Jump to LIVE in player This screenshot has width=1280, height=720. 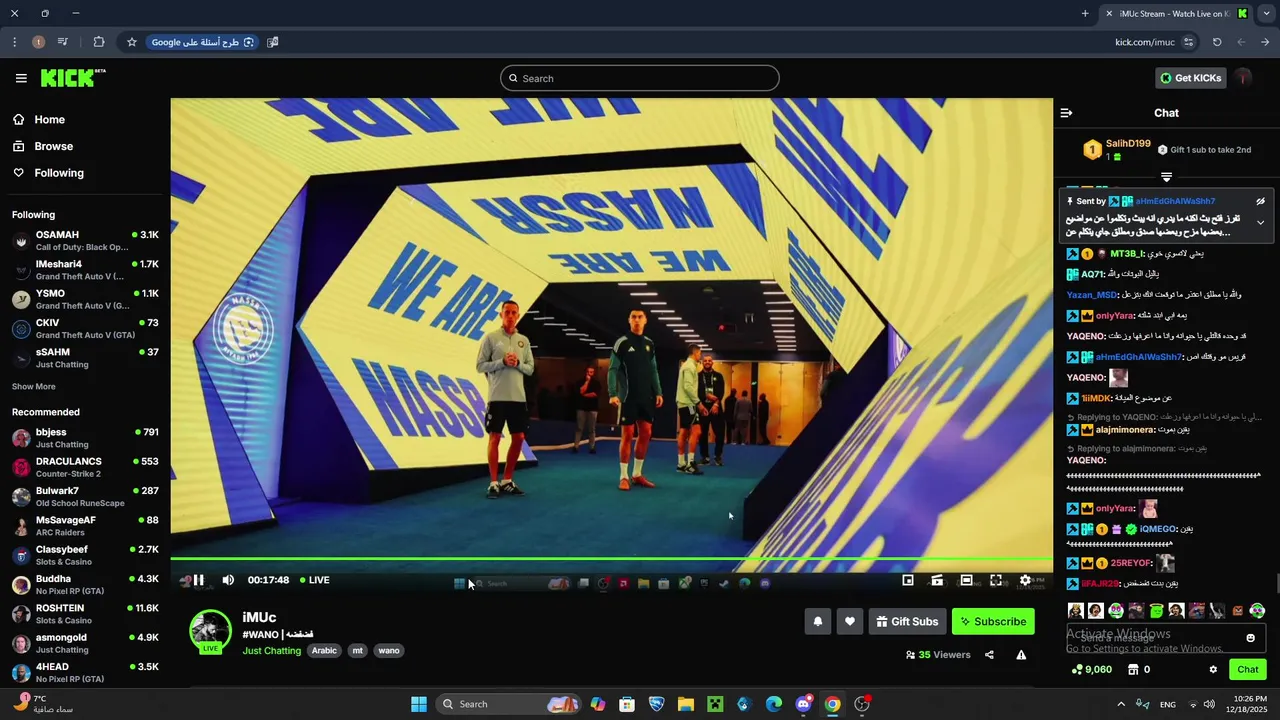point(314,580)
